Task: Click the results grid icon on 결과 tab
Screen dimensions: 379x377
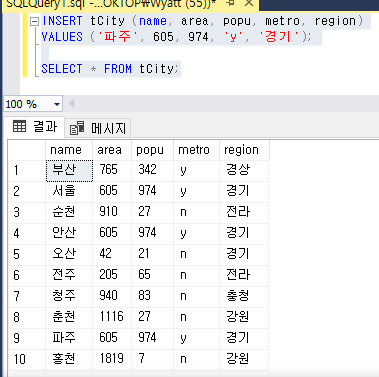Action: pyautogui.click(x=19, y=126)
